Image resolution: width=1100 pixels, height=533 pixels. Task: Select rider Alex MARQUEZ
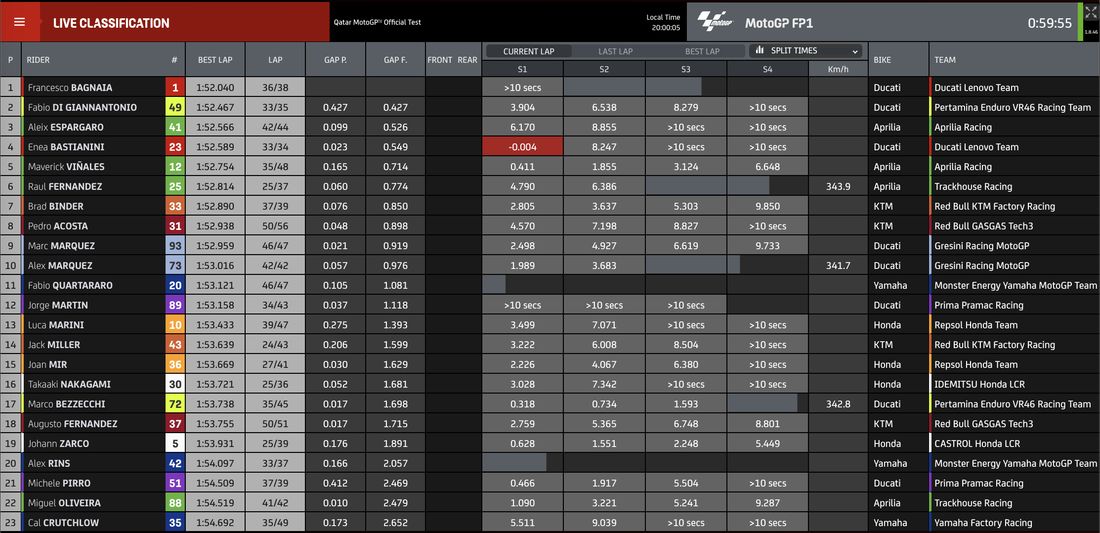point(60,266)
